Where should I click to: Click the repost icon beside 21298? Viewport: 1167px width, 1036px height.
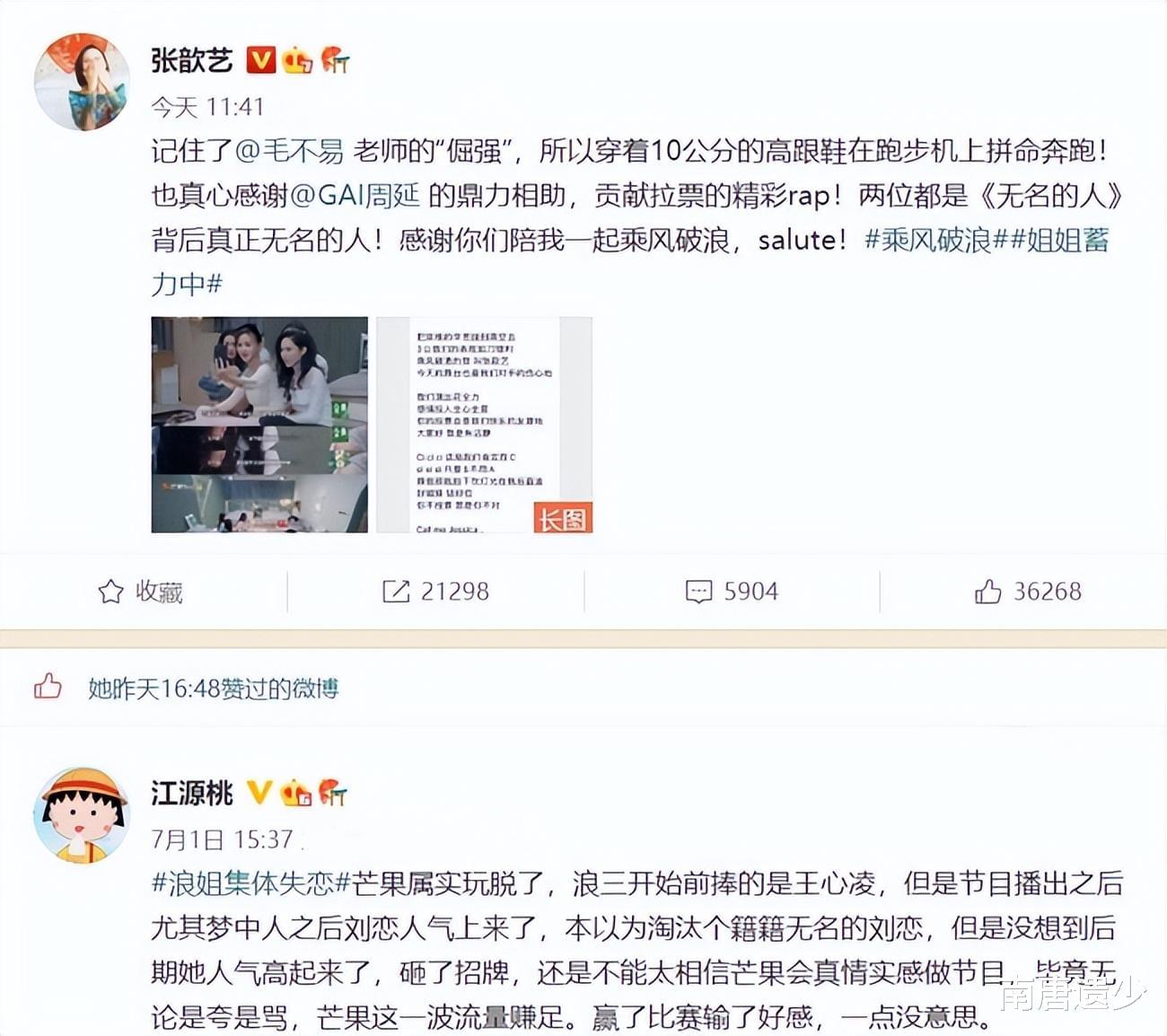coord(396,591)
